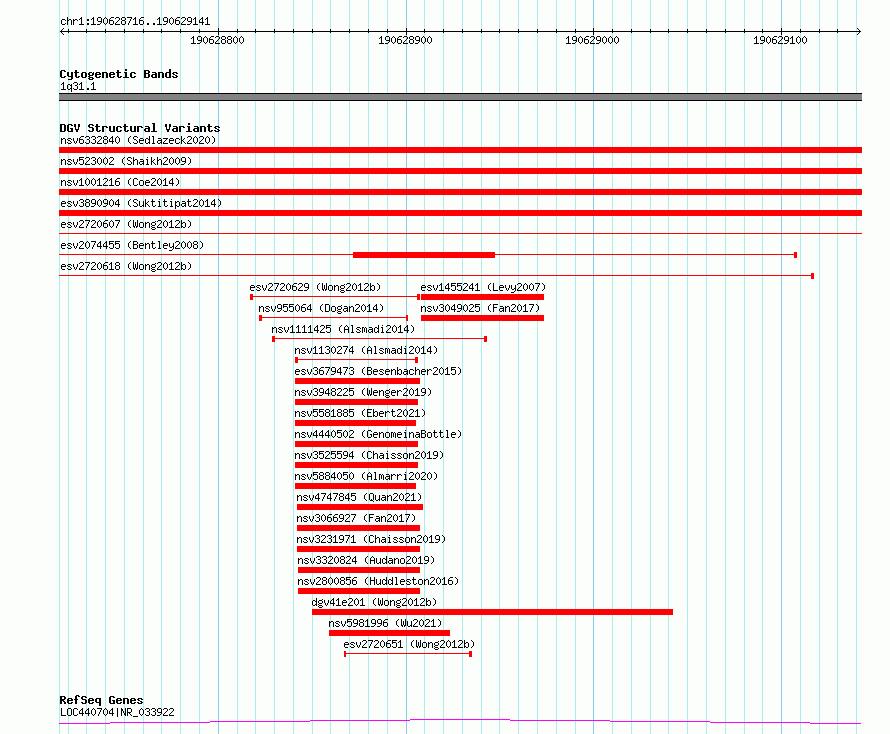
Task: Click the red bar under nsv6332840
Action: coord(460,150)
